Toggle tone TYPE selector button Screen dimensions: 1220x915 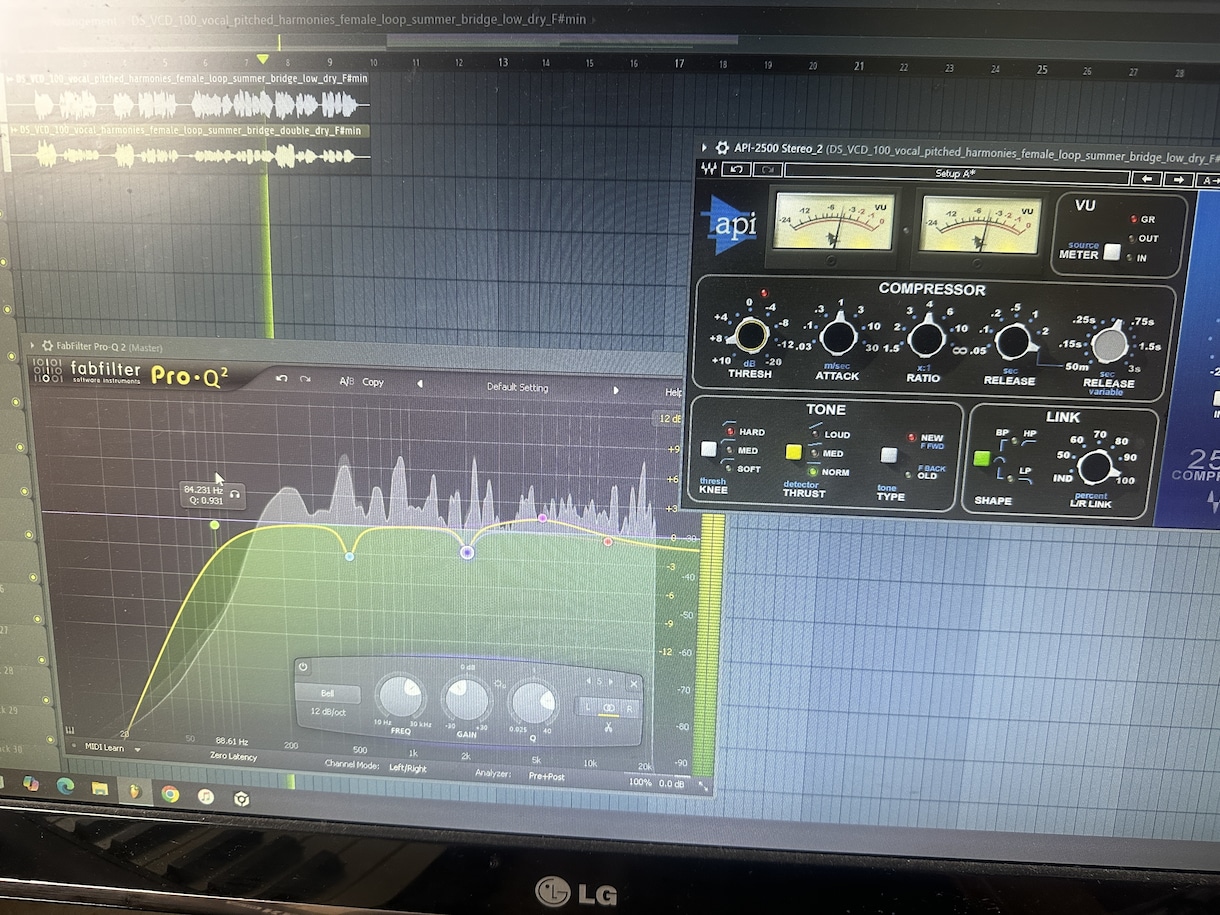point(888,455)
